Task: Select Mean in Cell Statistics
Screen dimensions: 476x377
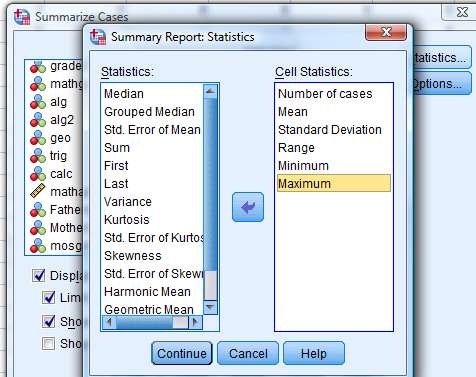Action: click(293, 112)
